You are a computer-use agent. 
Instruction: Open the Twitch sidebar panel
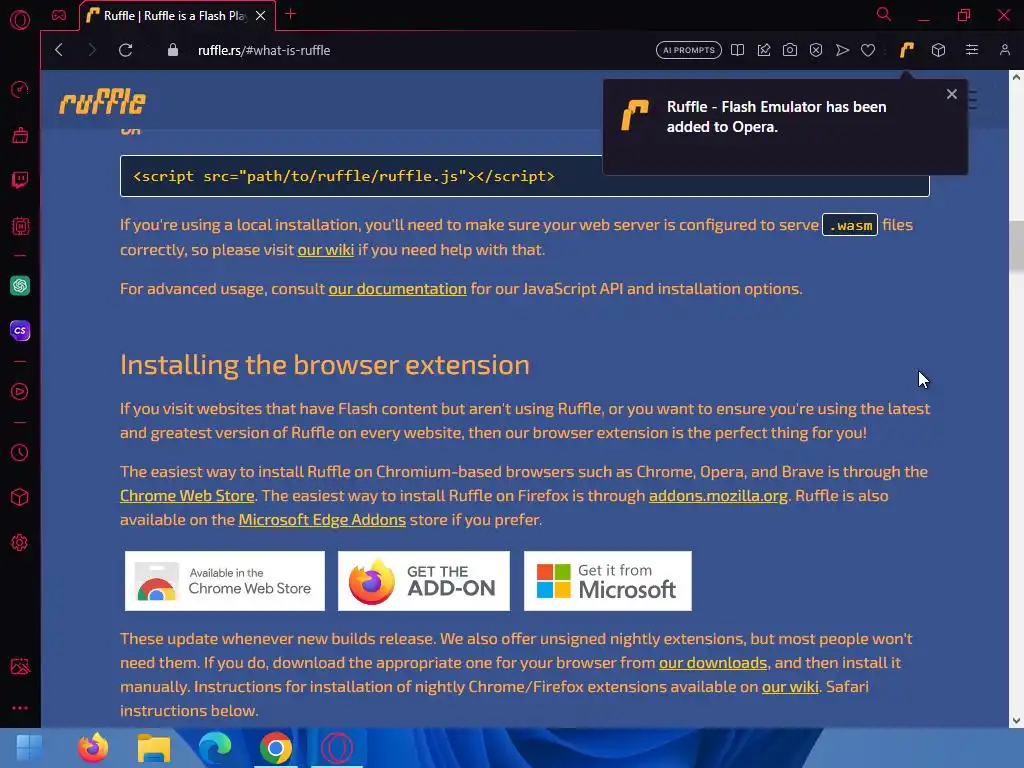tap(20, 180)
